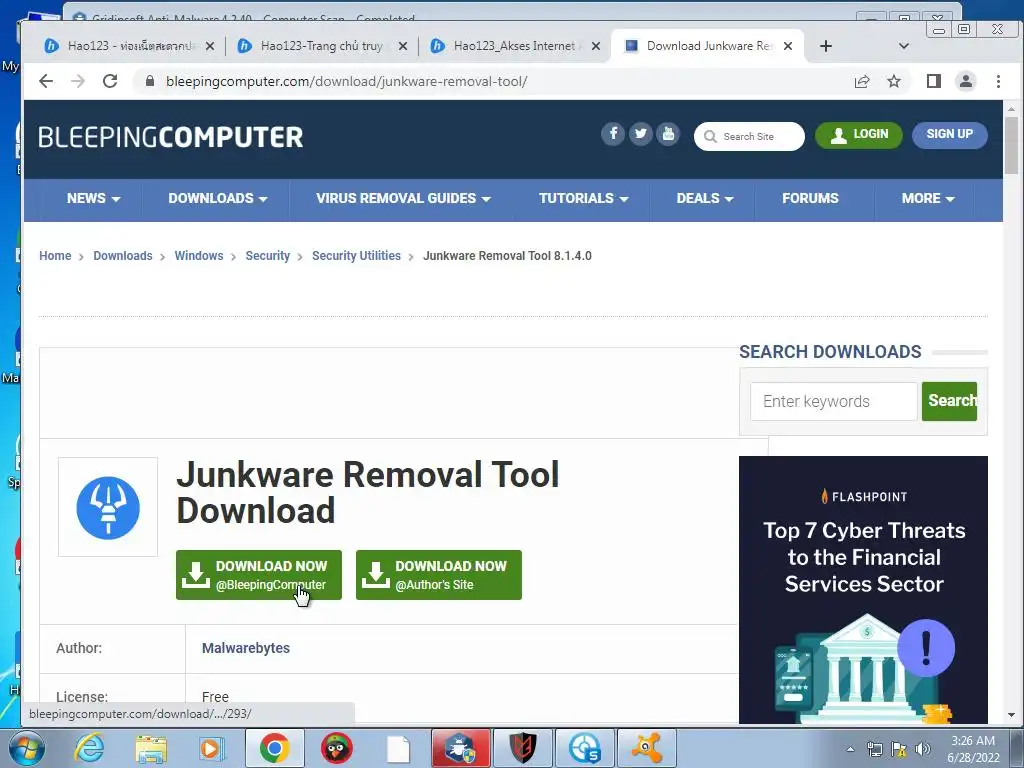This screenshot has height=768, width=1024.
Task: Open Windows Explorer folder taskbar icon
Action: [151, 748]
